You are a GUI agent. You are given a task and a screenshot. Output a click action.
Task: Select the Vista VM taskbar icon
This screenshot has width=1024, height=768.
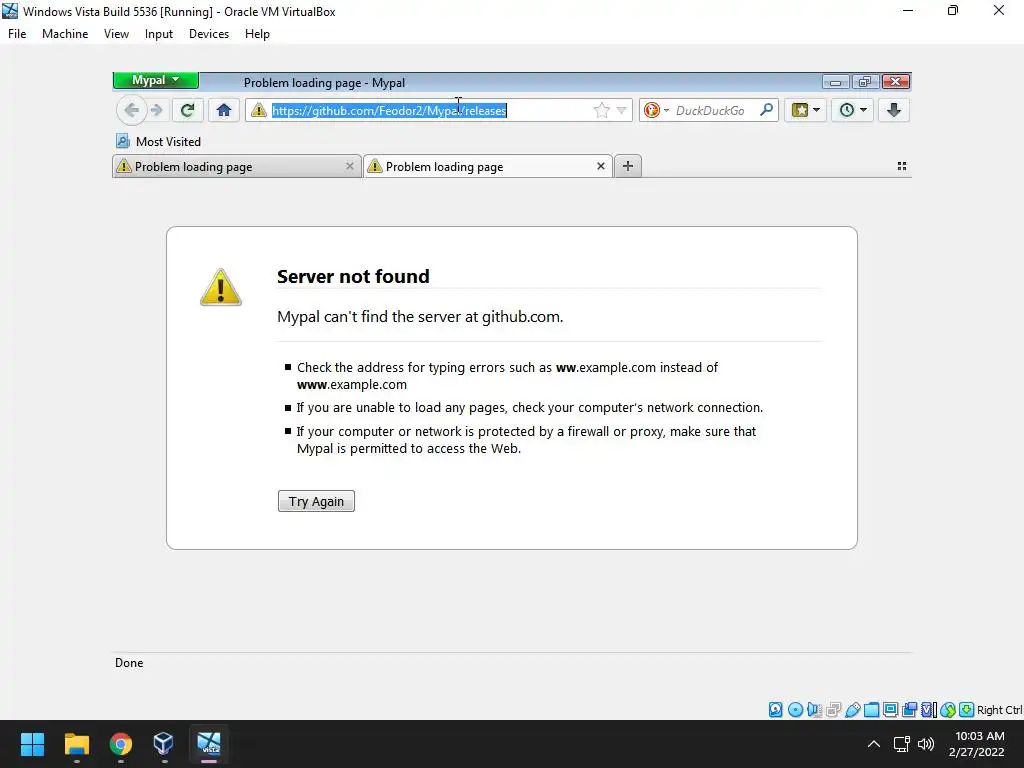click(x=209, y=744)
